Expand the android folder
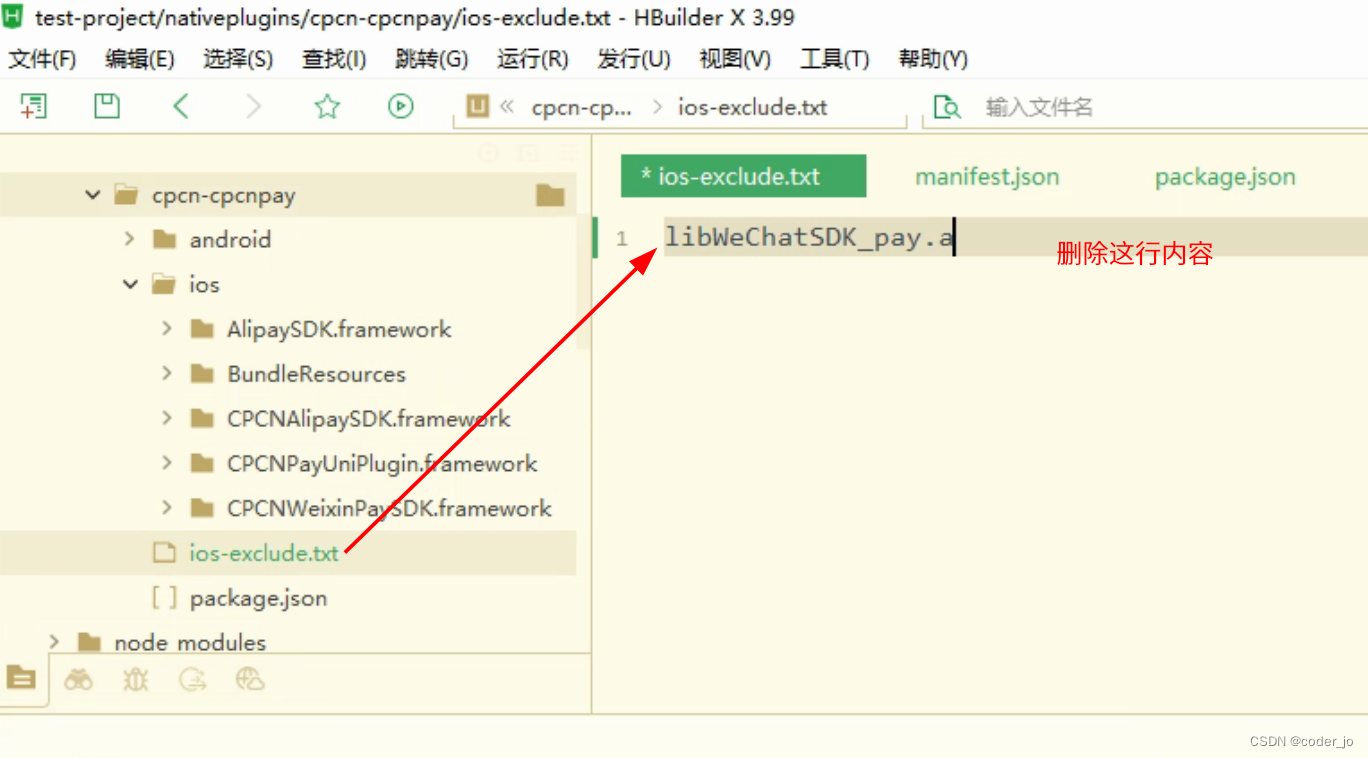The width and height of the screenshot is (1368, 758). 129,239
